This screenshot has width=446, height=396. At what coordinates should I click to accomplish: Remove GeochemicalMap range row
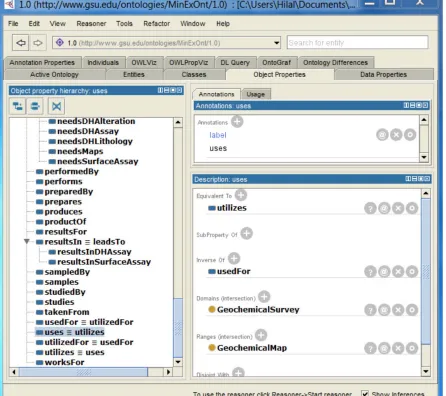pyautogui.click(x=398, y=348)
